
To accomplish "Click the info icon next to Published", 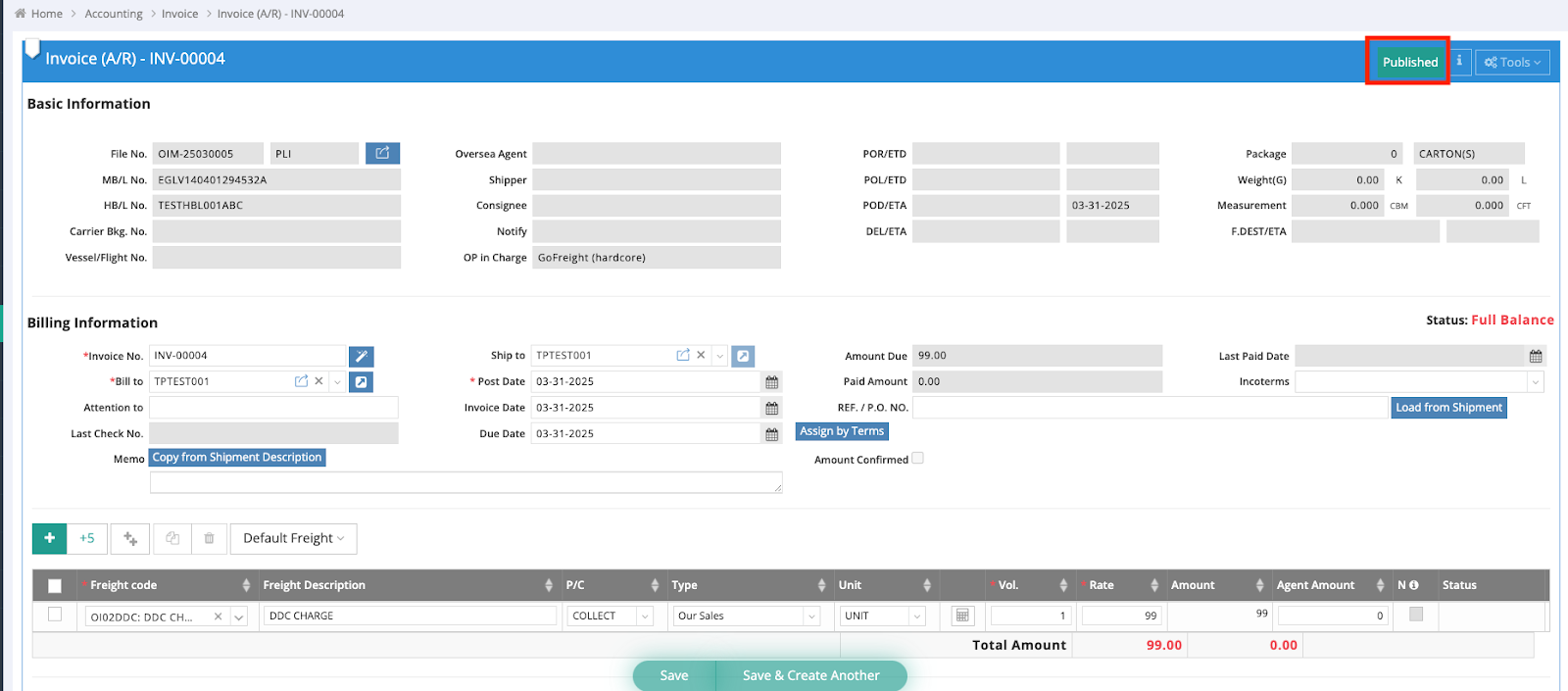I will point(1459,61).
